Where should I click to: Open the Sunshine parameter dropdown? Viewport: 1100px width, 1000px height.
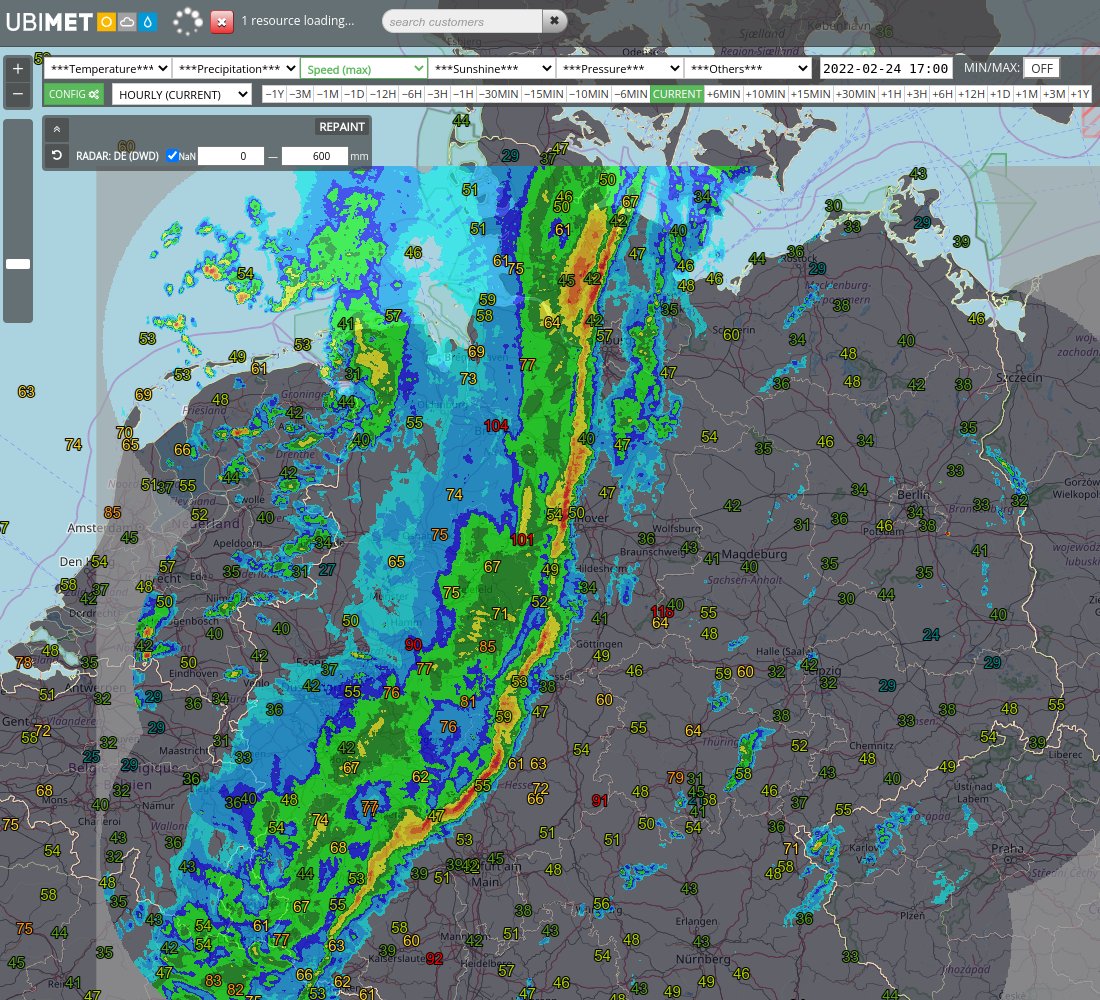[x=492, y=69]
